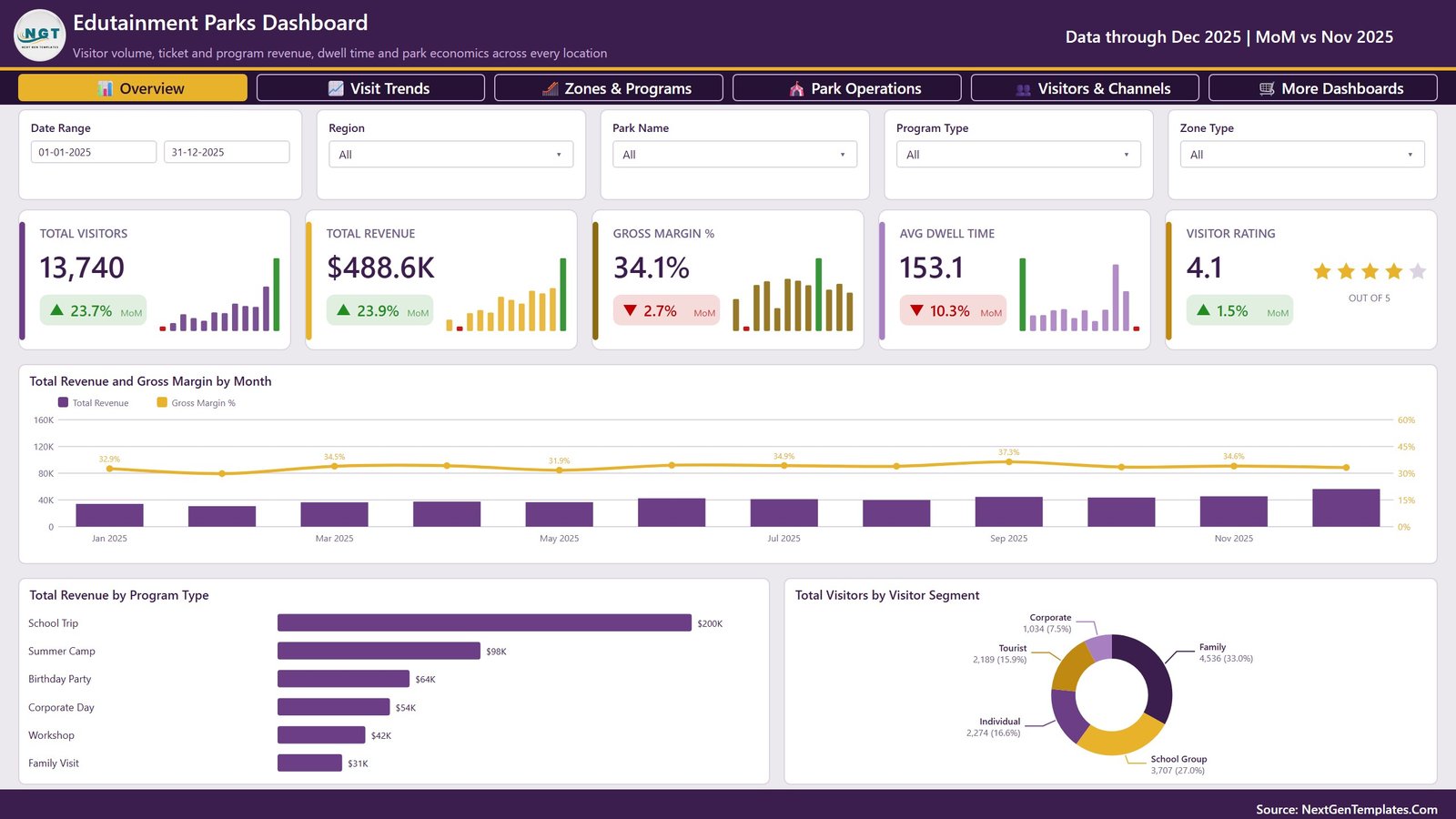Switch to the Visit Trends tab
This screenshot has width=1456, height=819.
(370, 88)
